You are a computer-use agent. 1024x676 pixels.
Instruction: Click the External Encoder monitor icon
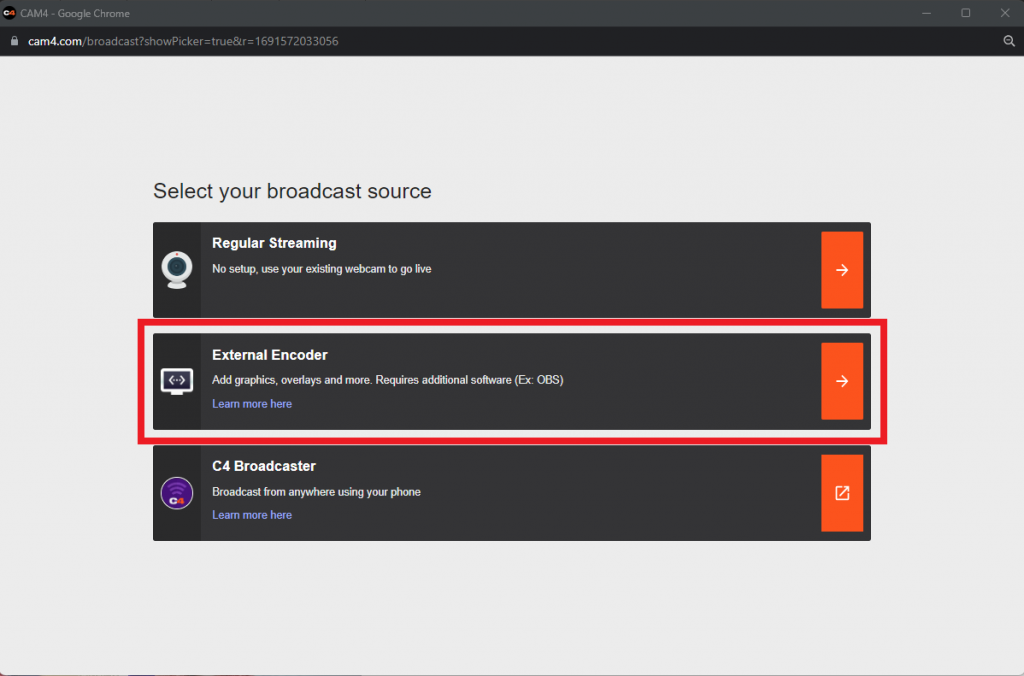click(176, 381)
